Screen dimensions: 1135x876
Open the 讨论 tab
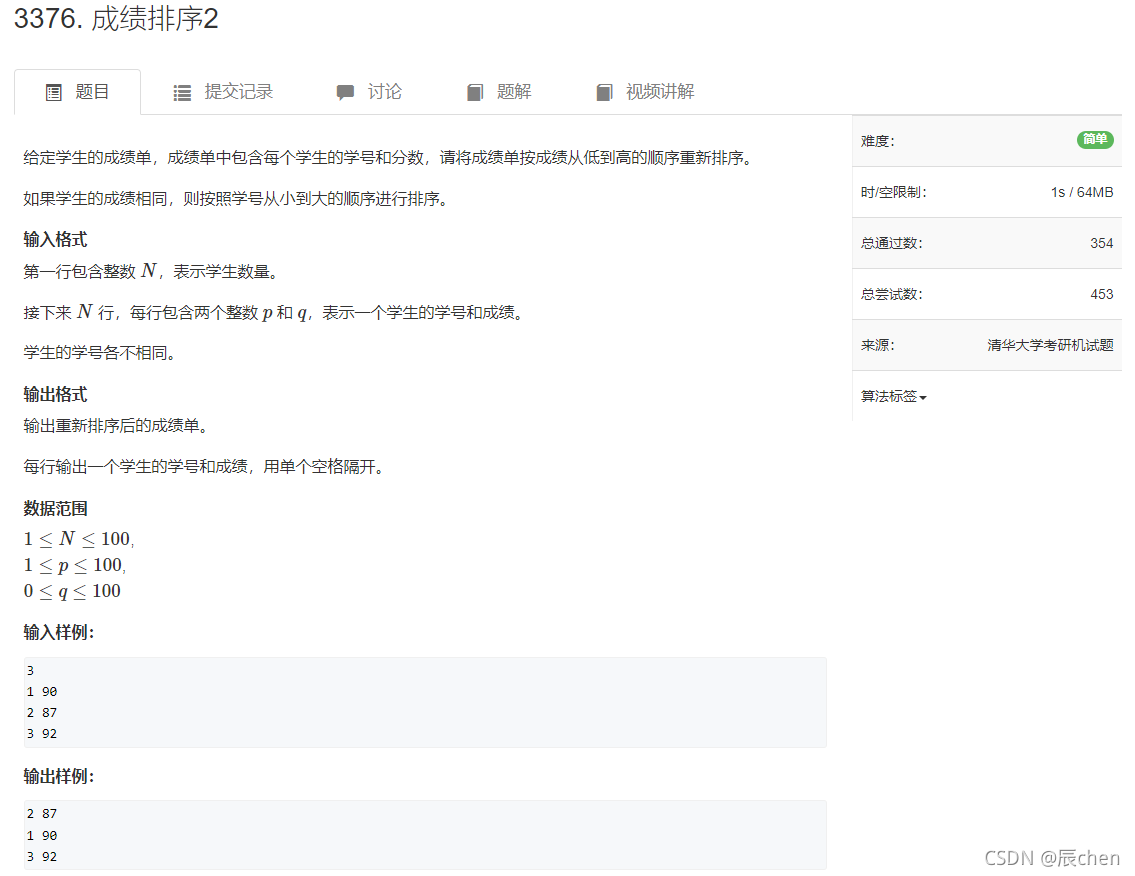[388, 91]
